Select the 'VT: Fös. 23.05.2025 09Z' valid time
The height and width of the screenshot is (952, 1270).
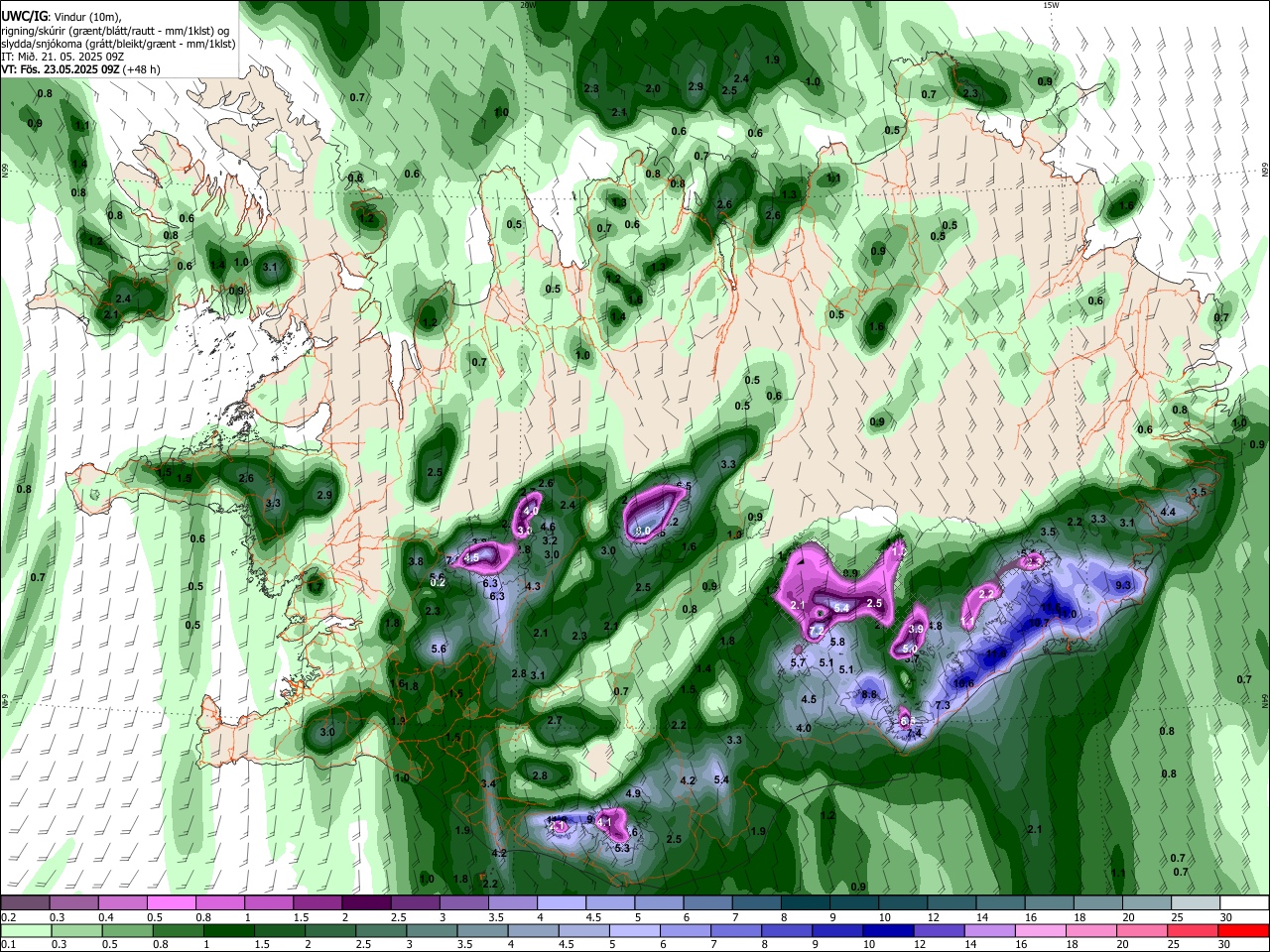click(61, 69)
